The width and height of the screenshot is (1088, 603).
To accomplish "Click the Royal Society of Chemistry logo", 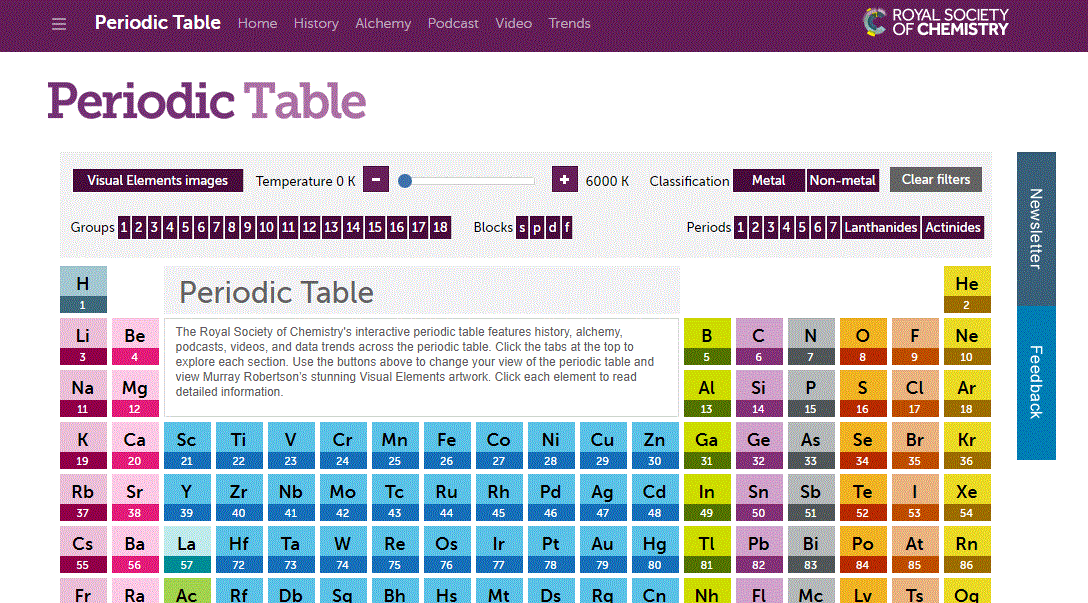I will coord(935,22).
